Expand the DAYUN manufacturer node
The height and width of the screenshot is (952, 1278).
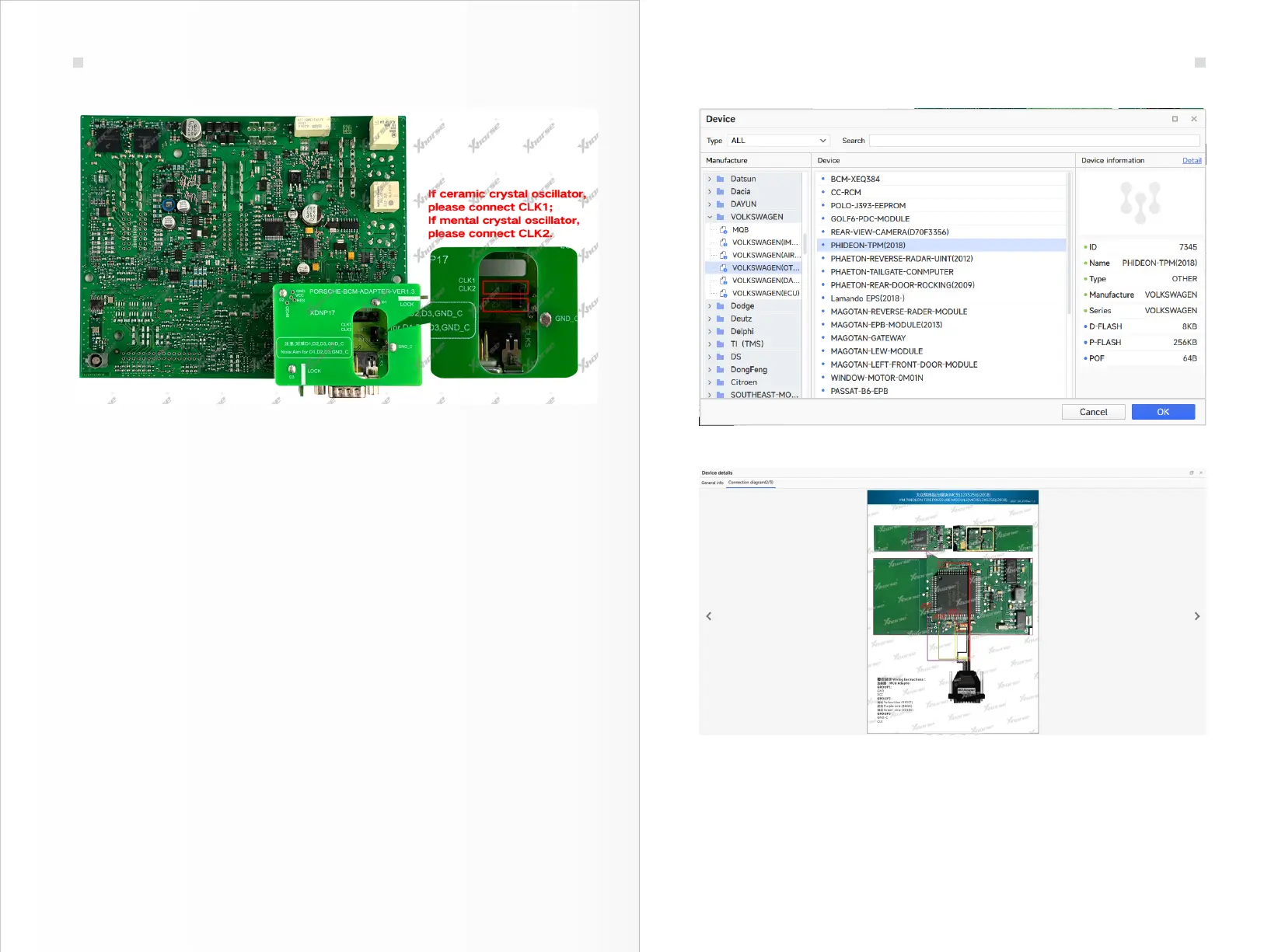(709, 204)
